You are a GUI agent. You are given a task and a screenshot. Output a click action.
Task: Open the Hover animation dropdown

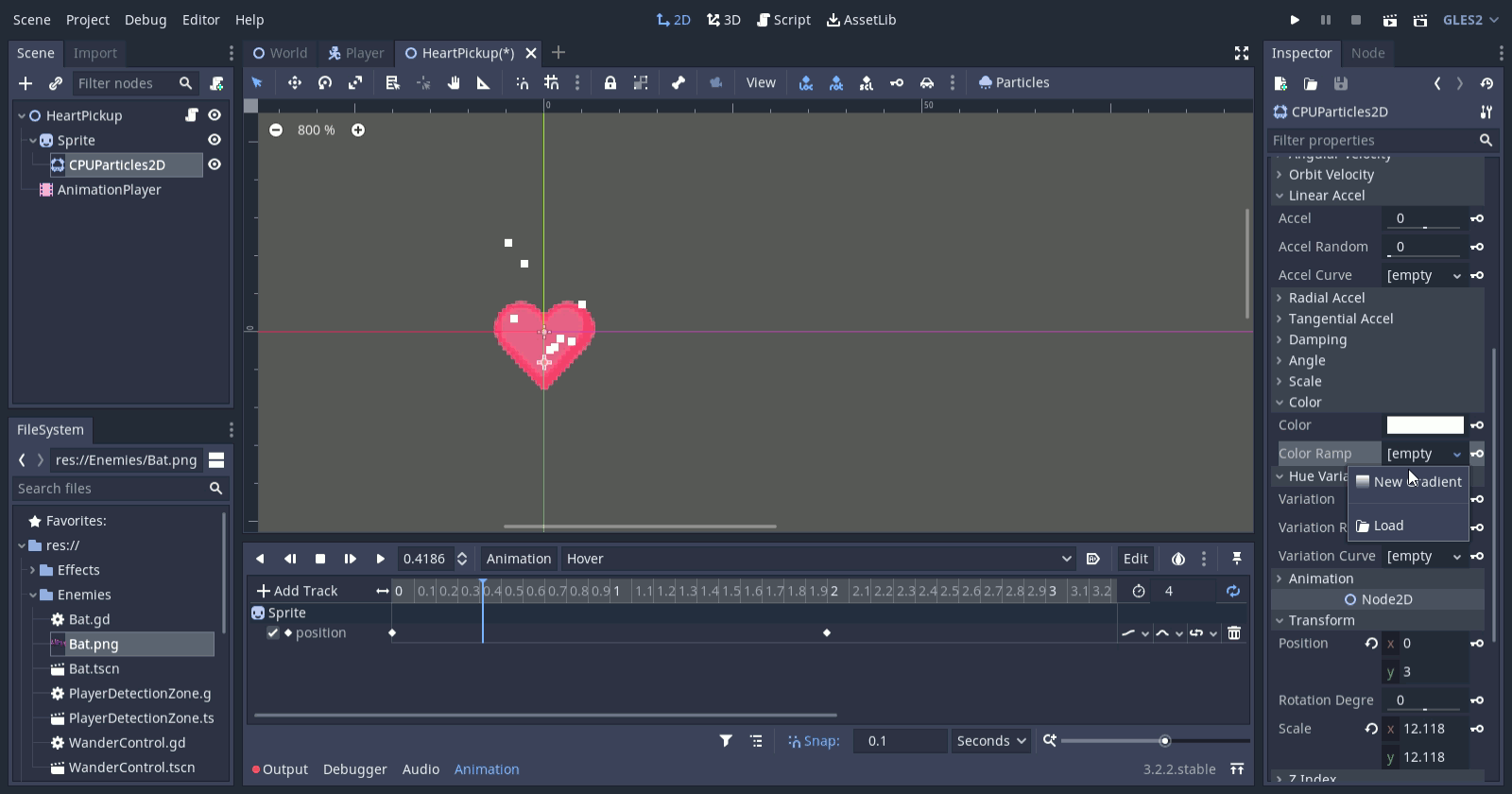(x=819, y=559)
